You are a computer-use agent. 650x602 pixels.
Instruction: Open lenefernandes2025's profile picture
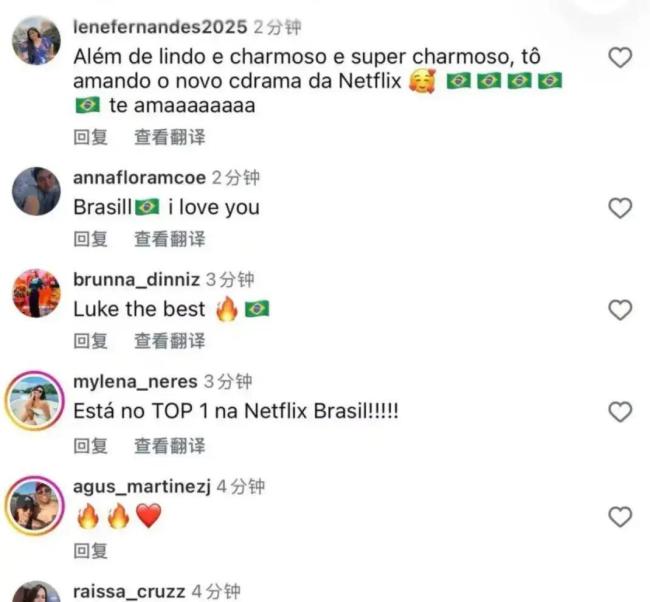pyautogui.click(x=36, y=41)
